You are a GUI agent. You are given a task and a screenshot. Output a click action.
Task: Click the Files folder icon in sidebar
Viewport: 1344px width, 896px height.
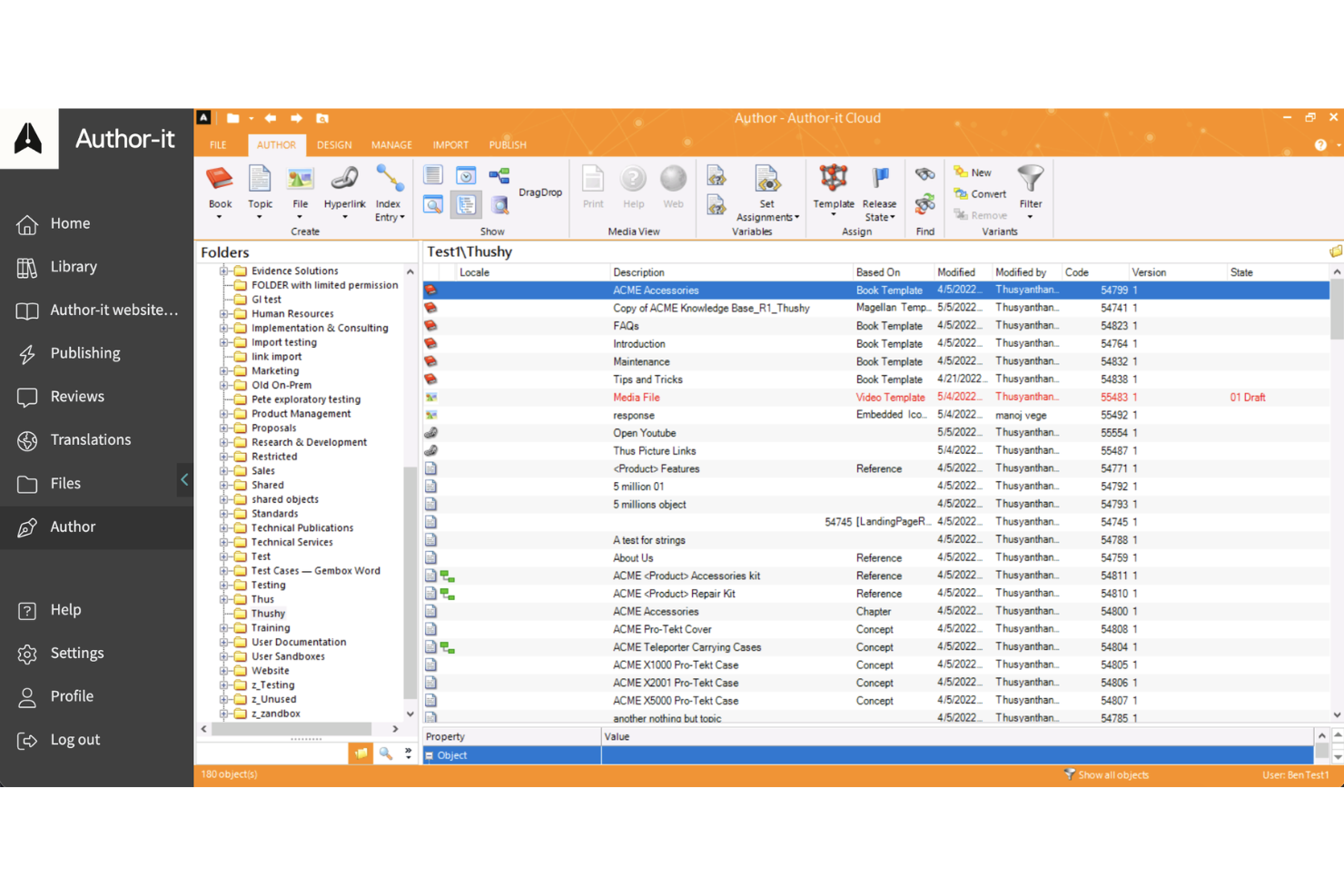pyautogui.click(x=27, y=484)
